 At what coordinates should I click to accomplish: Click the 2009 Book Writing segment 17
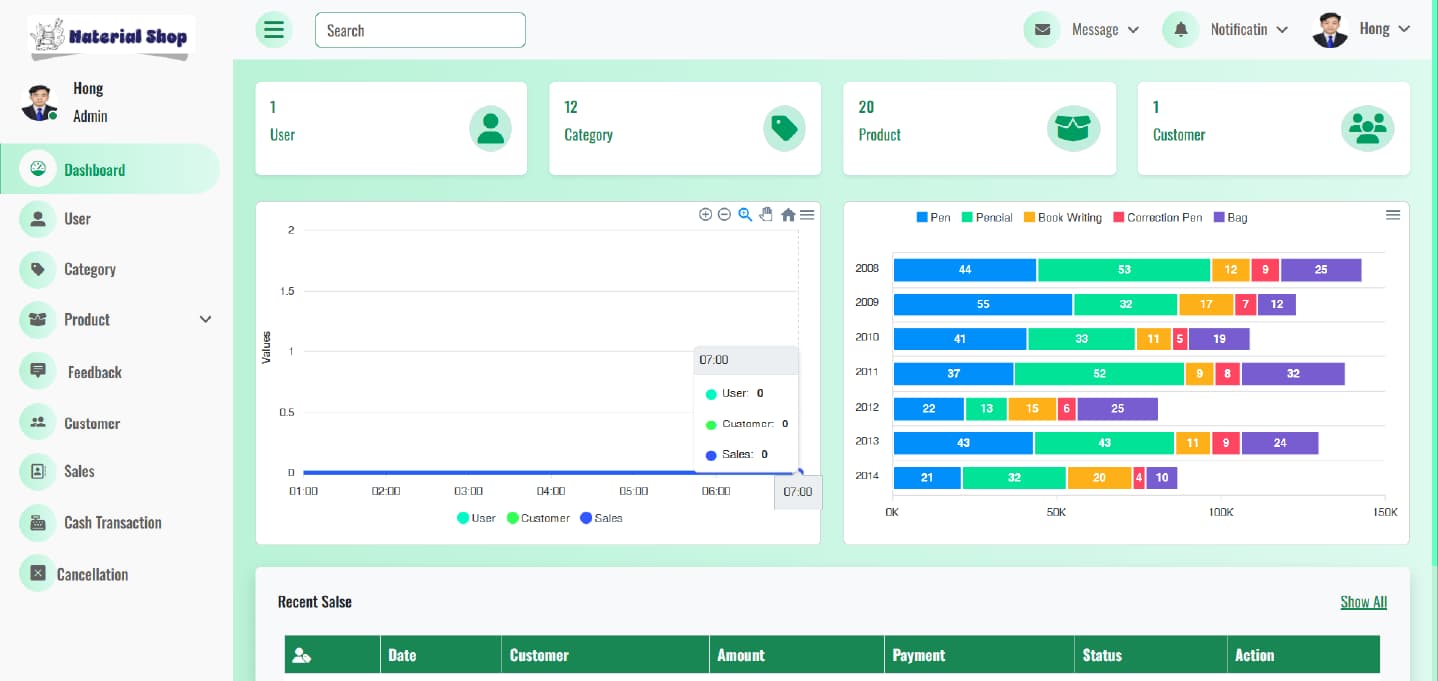tap(1206, 304)
